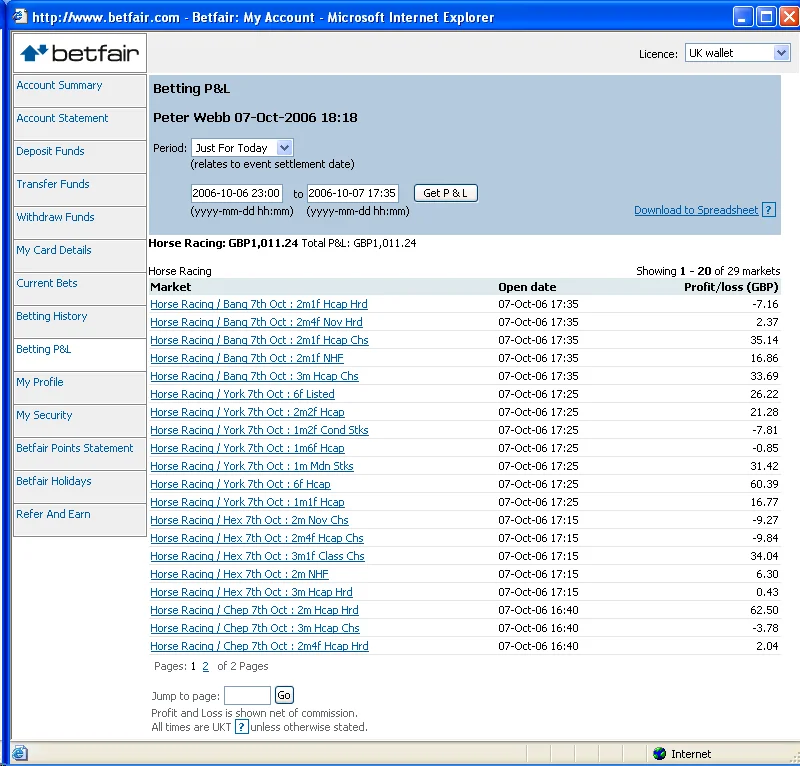Open Refer And Earn
800x766 pixels.
53,514
